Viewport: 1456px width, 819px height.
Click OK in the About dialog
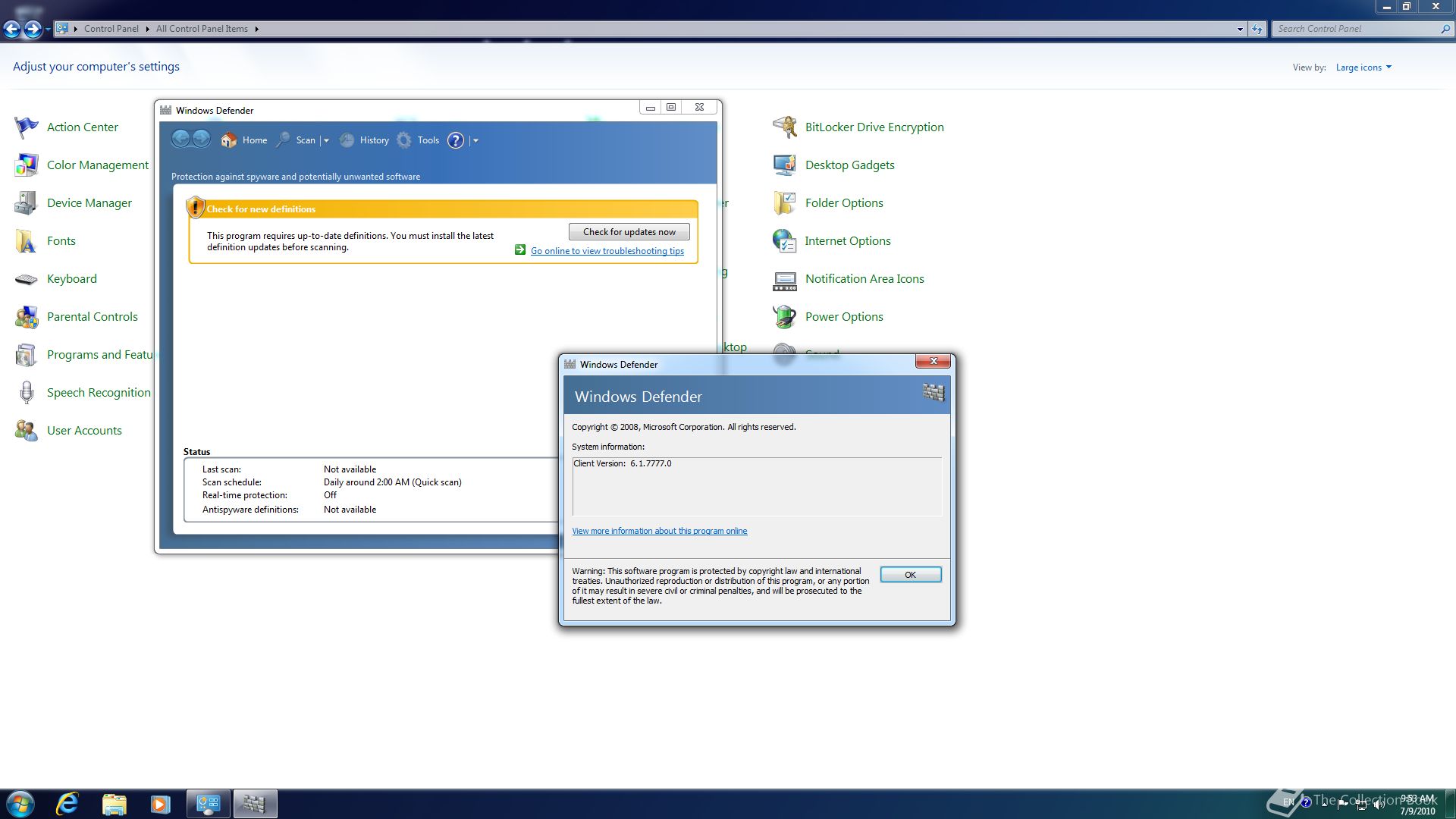[x=911, y=575]
